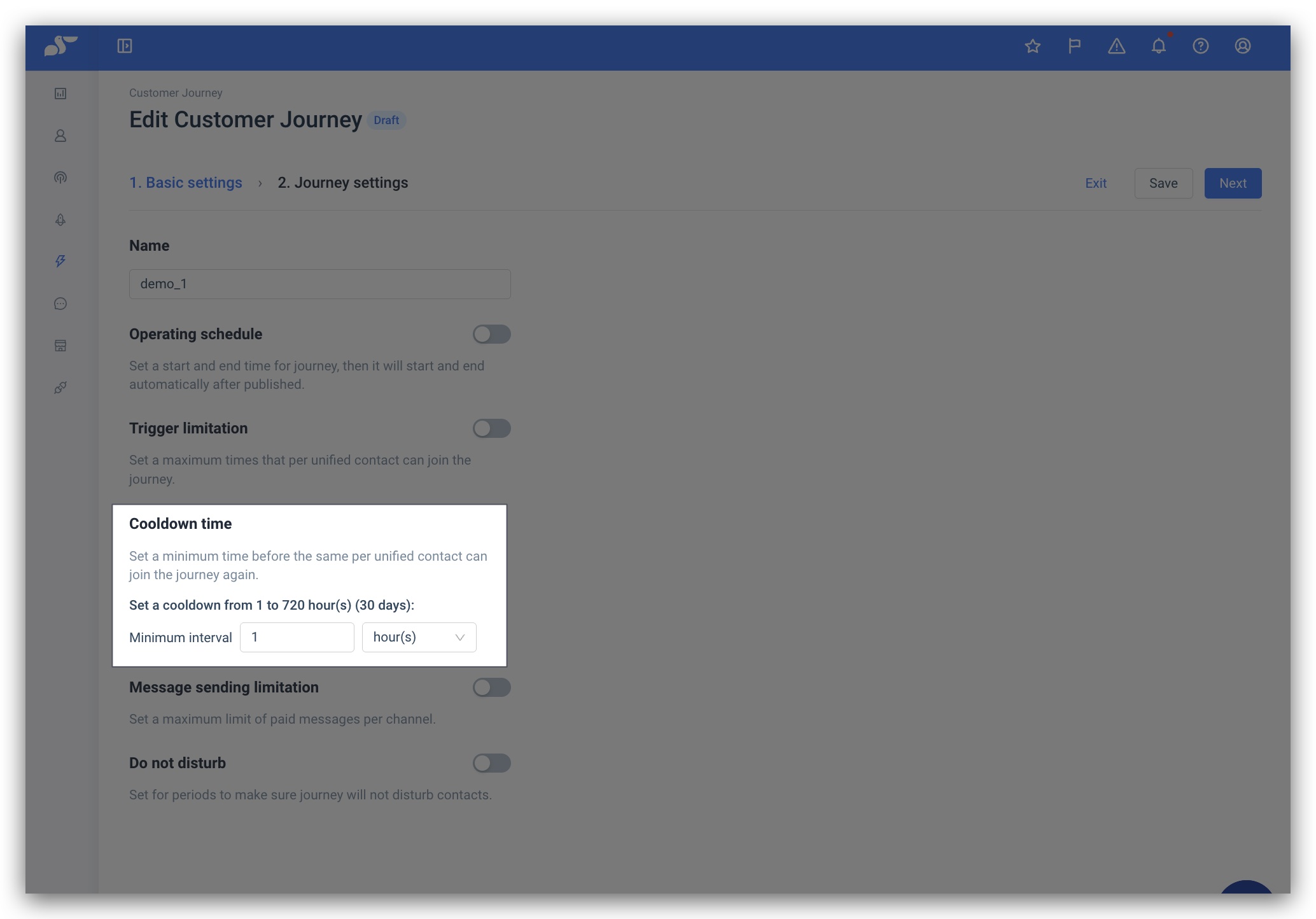Viewport: 1316px width, 919px height.
Task: Open the dashboard chart icon in sidebar
Action: click(x=60, y=94)
